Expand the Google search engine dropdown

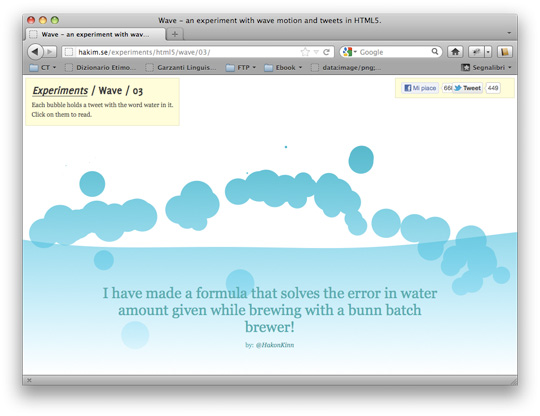click(x=350, y=52)
